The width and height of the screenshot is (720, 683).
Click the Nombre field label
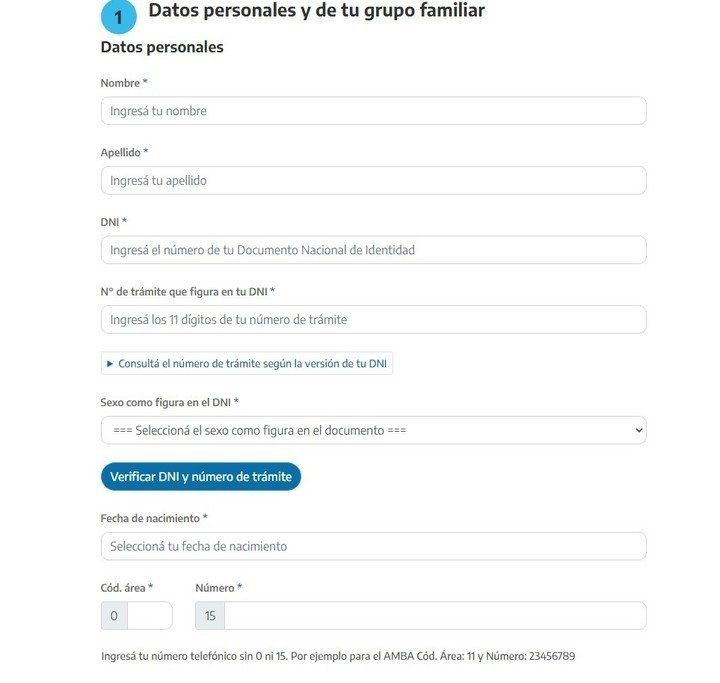click(120, 83)
